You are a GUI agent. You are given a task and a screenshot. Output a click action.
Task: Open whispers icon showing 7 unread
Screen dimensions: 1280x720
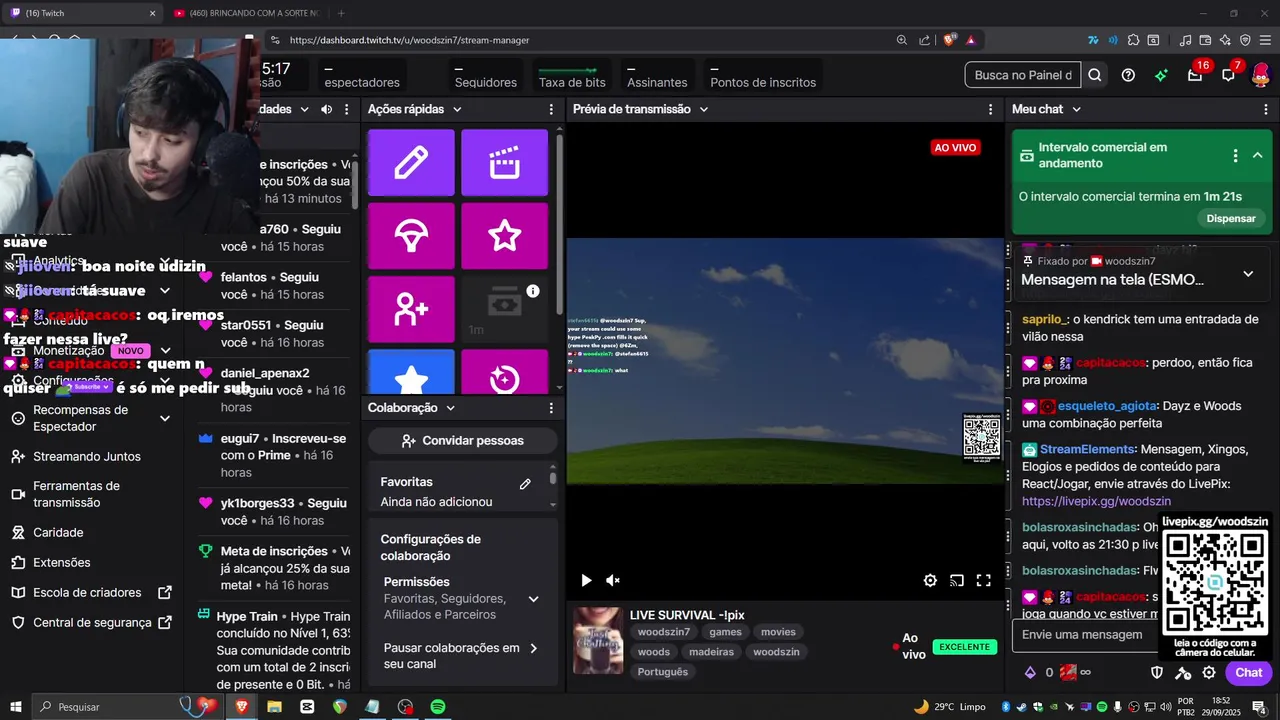(1229, 75)
